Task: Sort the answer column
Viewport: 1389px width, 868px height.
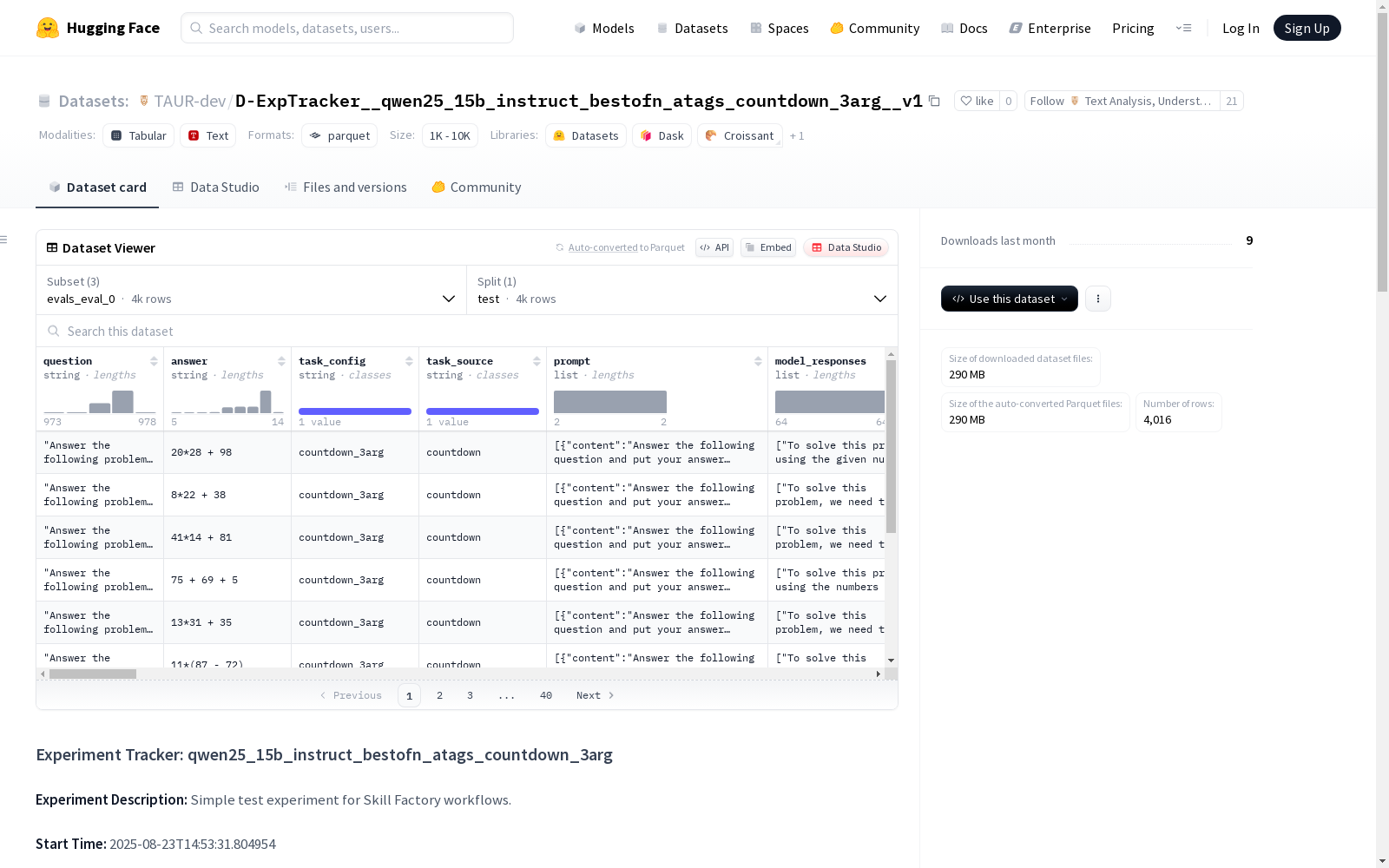Action: [281, 361]
